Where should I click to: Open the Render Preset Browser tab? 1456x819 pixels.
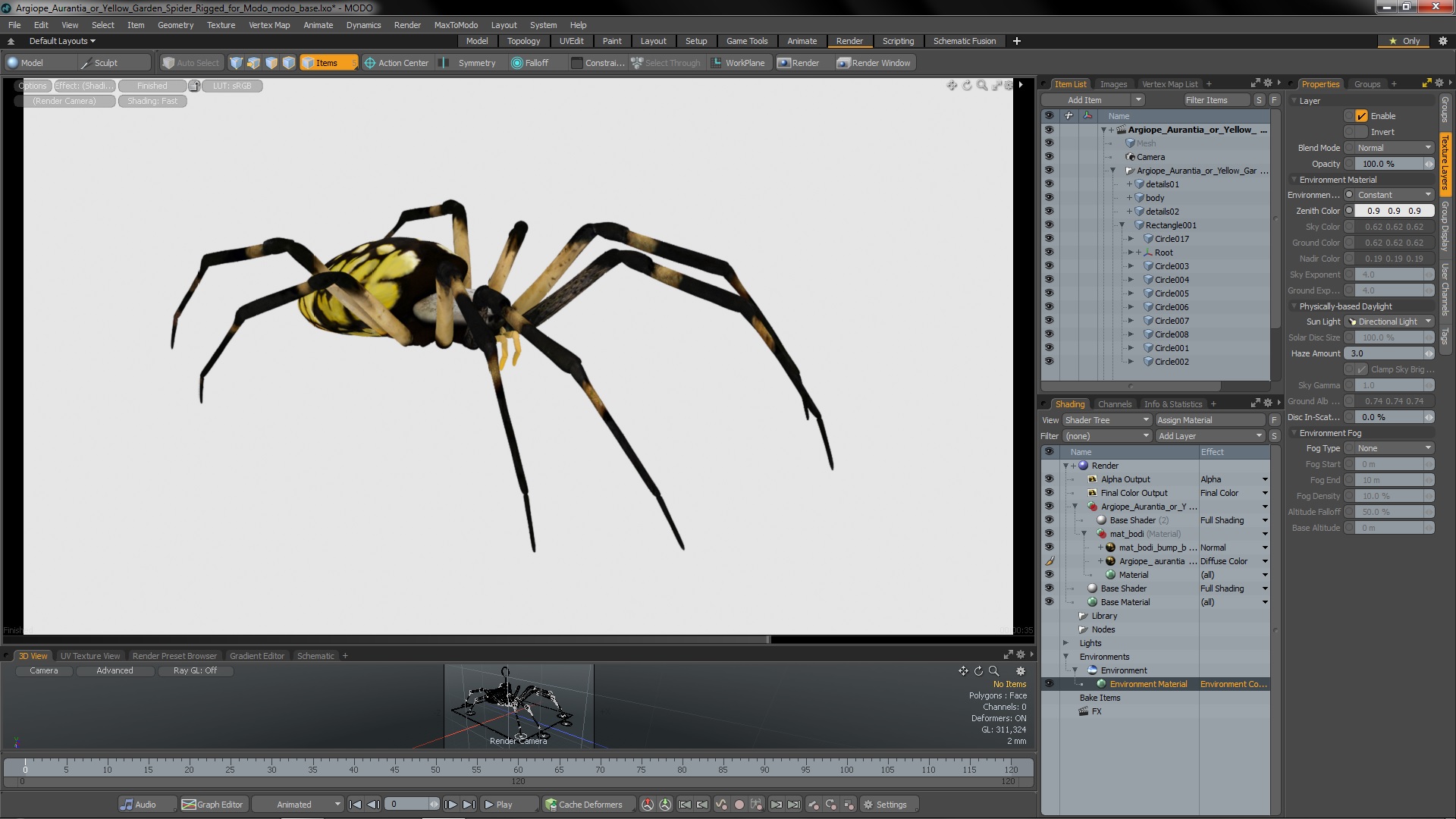(174, 656)
